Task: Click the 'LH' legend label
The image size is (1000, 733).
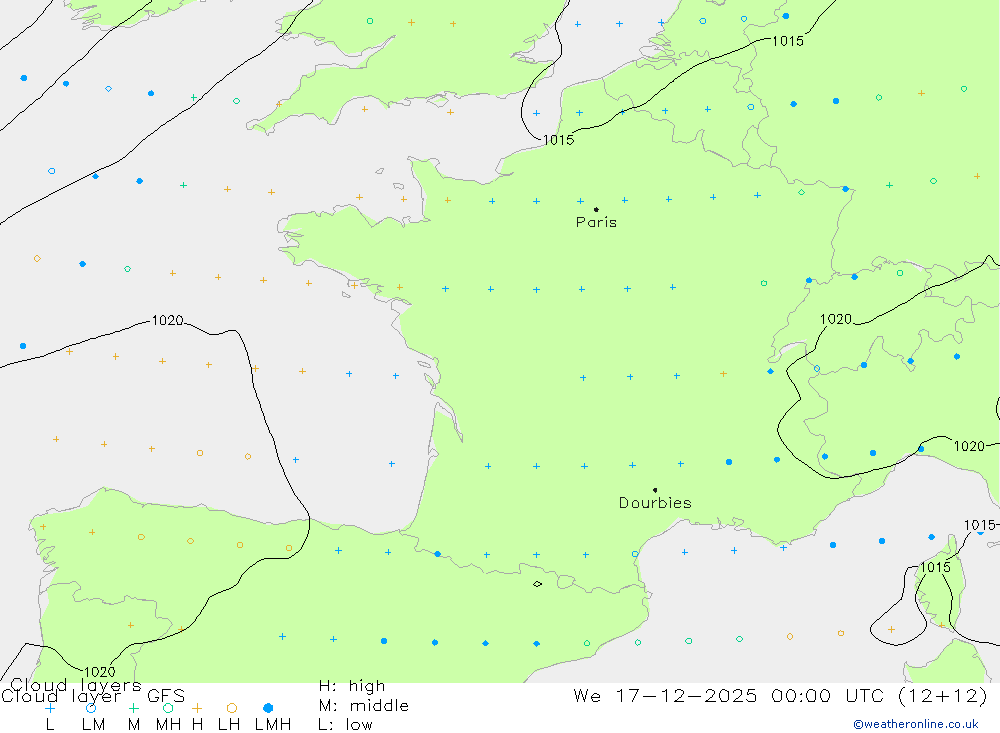Action: click(229, 725)
